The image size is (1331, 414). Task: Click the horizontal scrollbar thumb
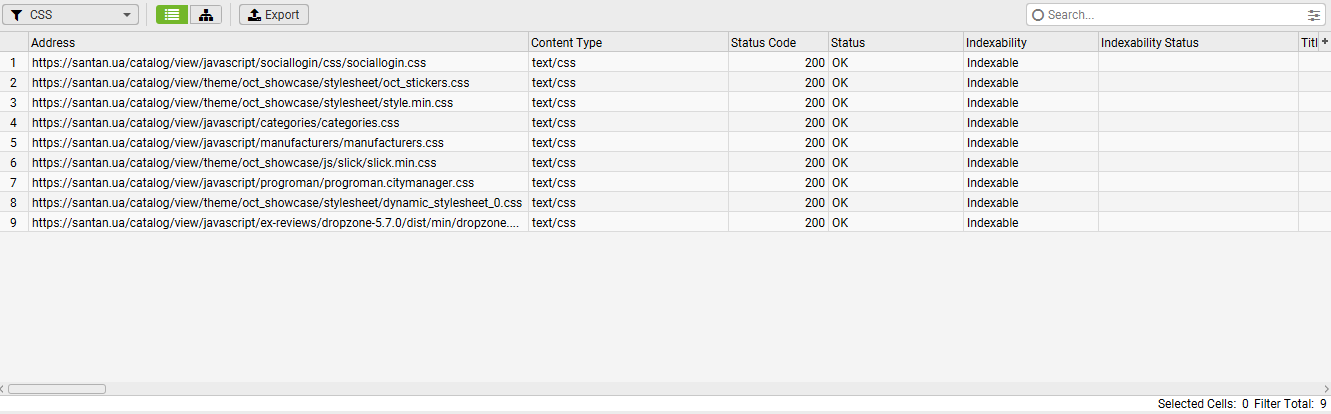pos(57,389)
